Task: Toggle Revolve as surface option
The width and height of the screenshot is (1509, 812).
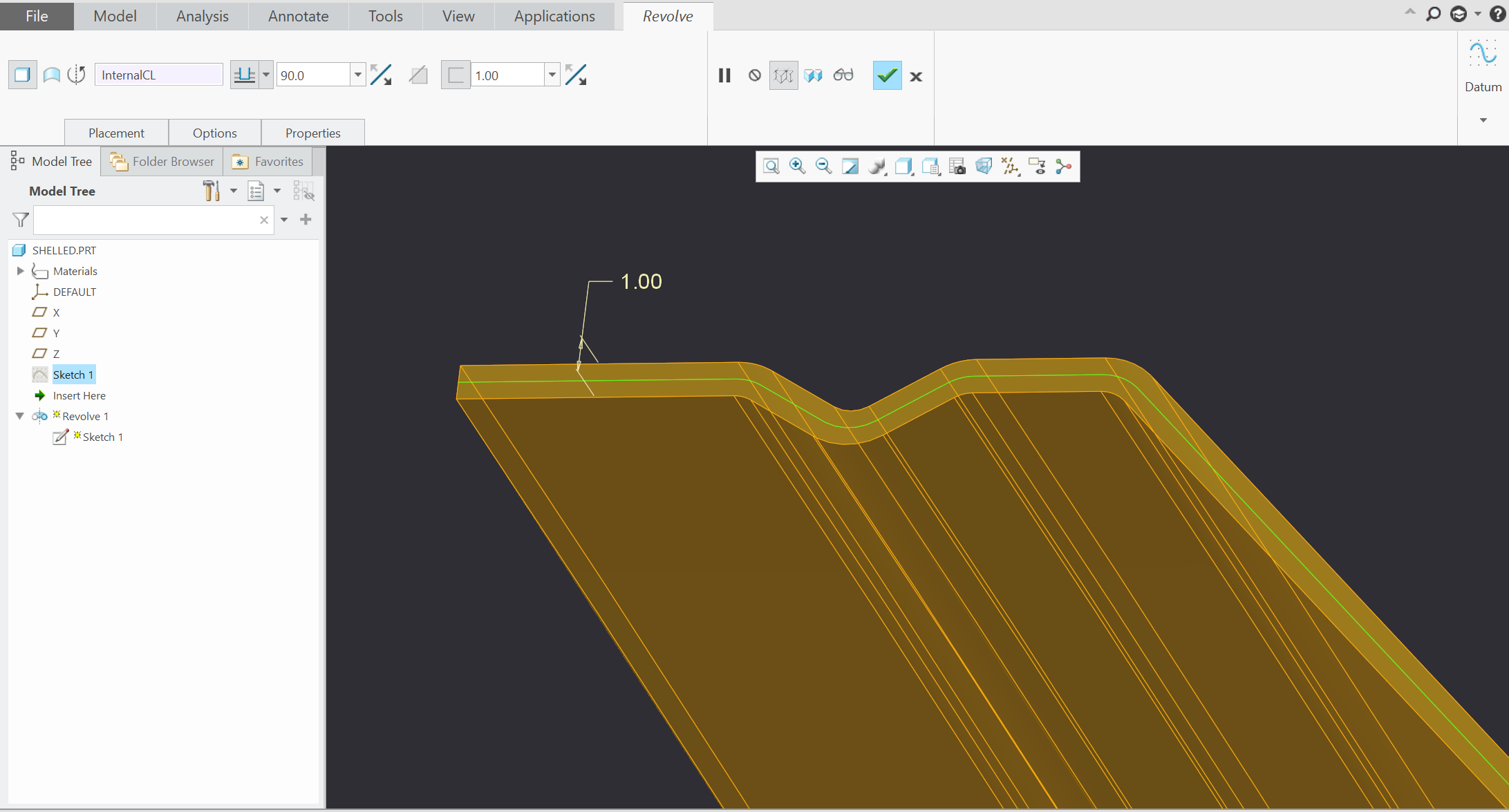Action: (52, 75)
